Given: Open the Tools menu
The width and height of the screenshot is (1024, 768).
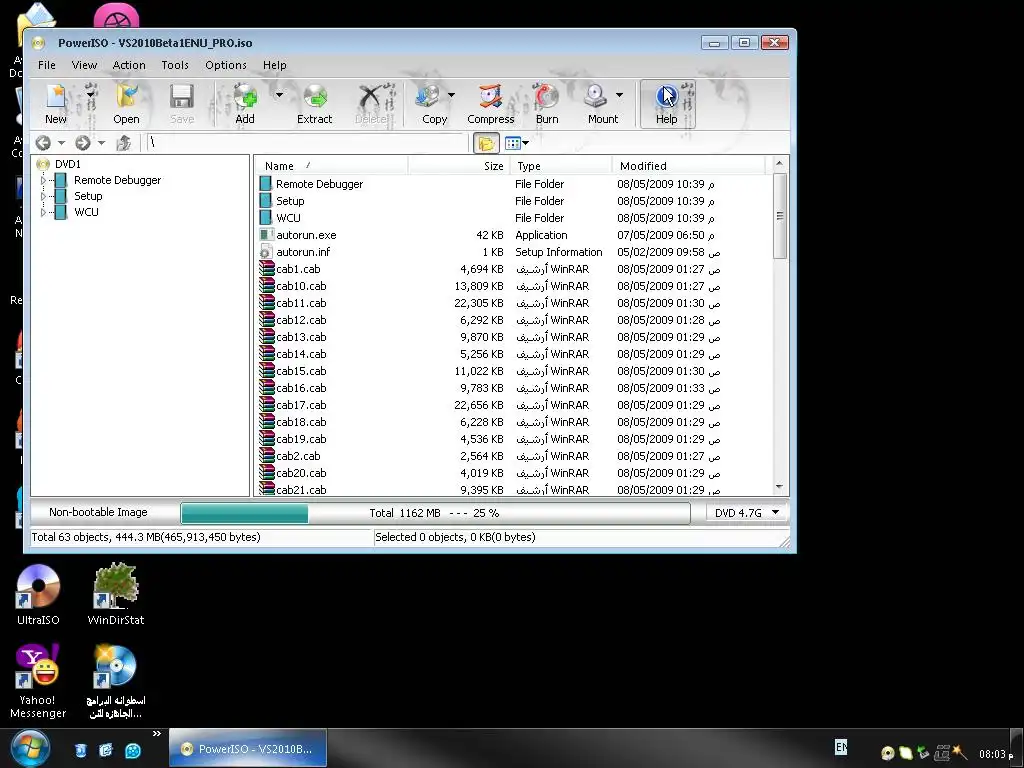Looking at the screenshot, I should pos(175,65).
